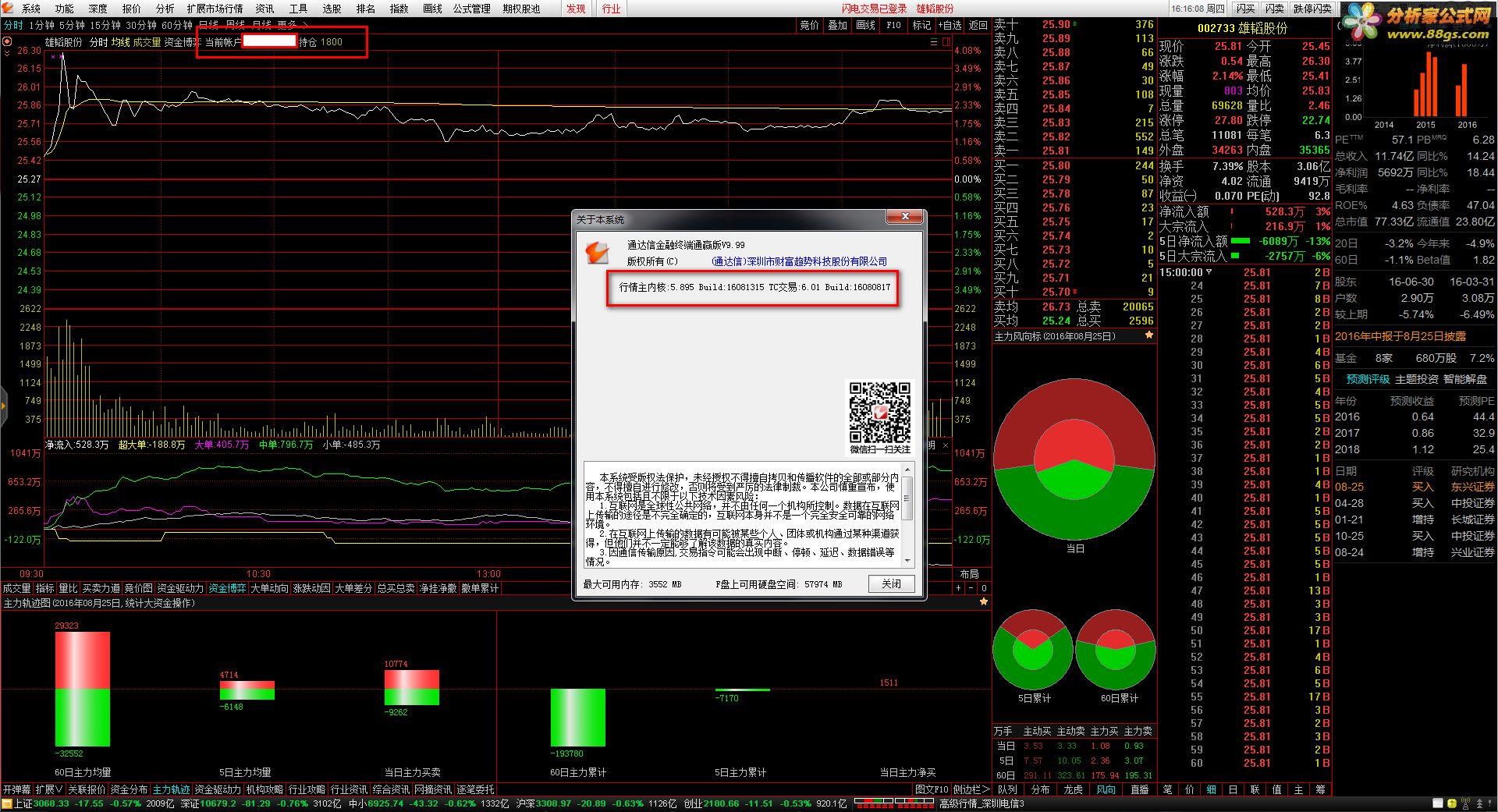Toggle the 成交量 indicator on the chart header
Image resolution: width=1498 pixels, height=812 pixels.
pos(147,42)
